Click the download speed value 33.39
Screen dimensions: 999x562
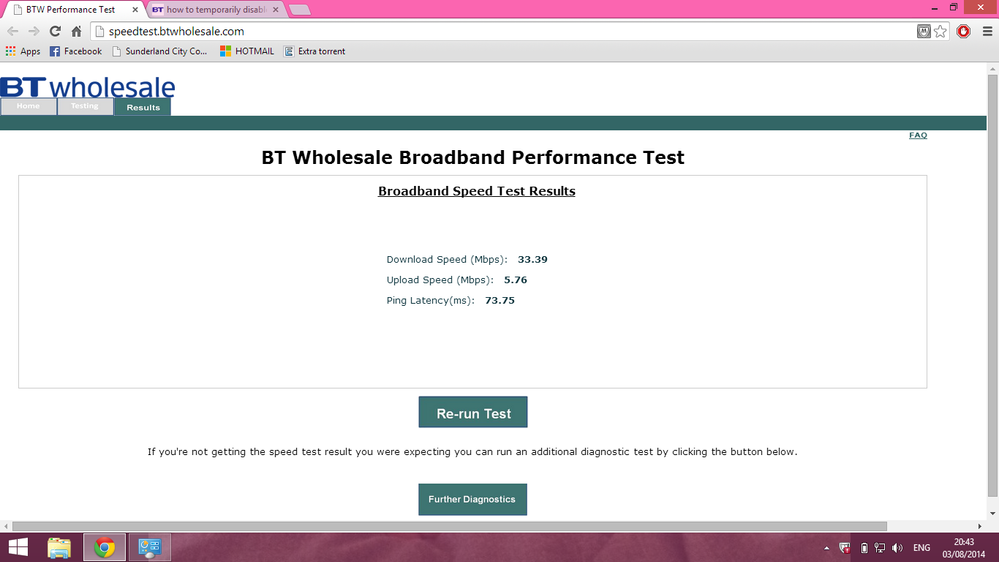(533, 259)
